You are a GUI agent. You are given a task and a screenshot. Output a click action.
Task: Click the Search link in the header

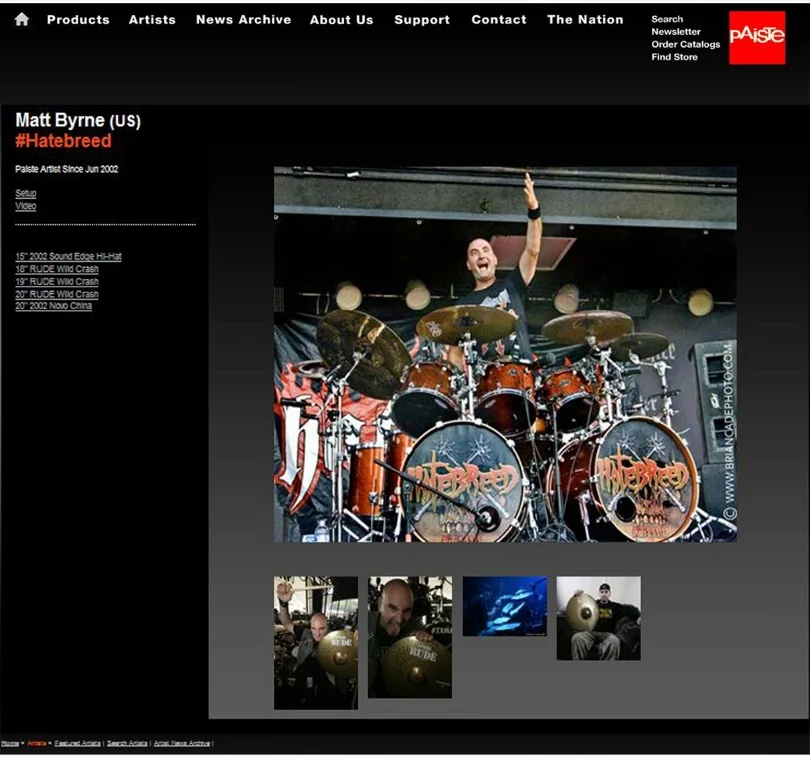click(x=667, y=19)
